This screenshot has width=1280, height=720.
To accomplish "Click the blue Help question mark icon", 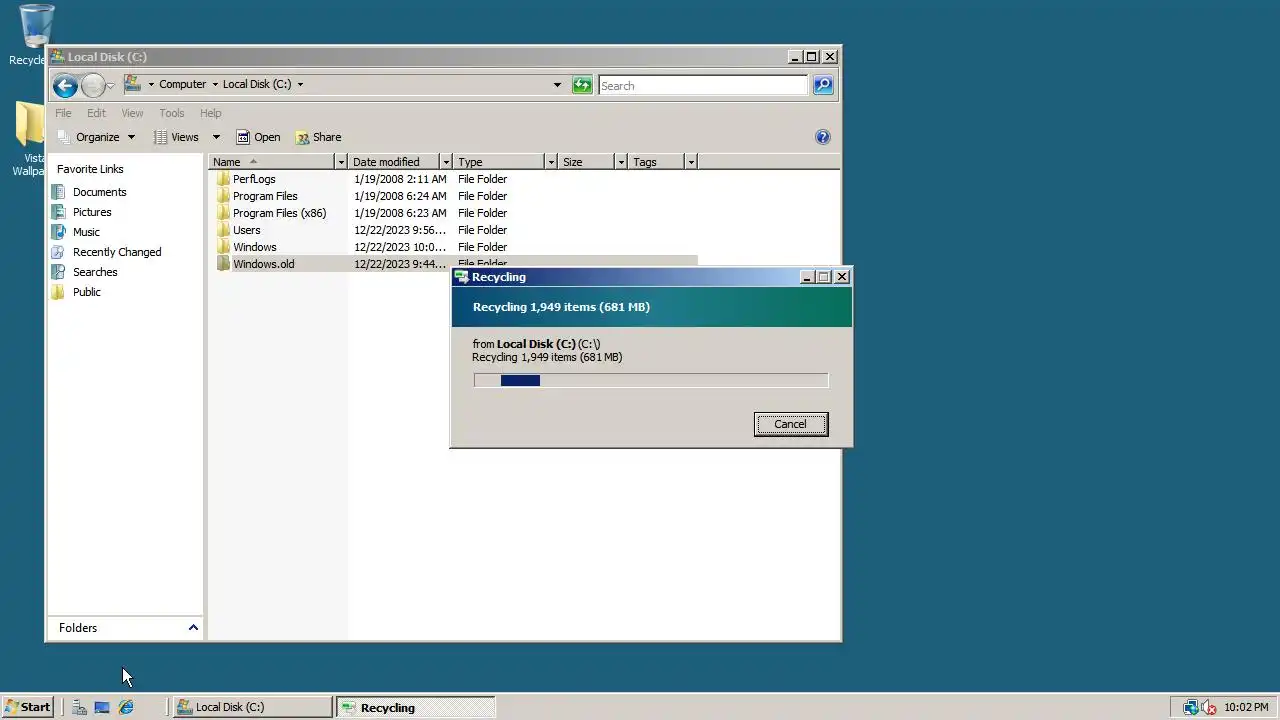I will point(823,137).
